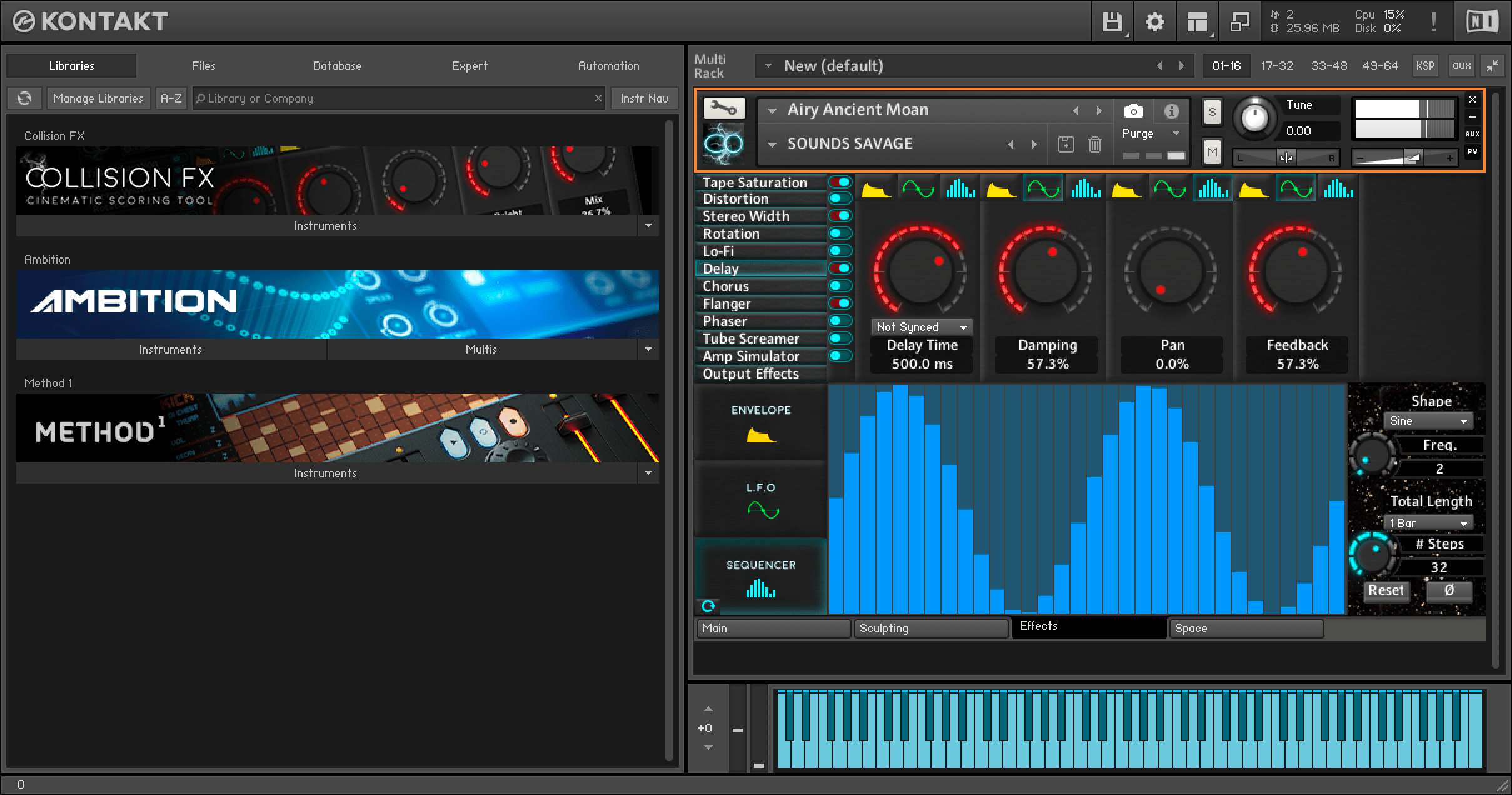The width and height of the screenshot is (1512, 795).
Task: Click the Collision FX library banner
Action: [x=337, y=181]
